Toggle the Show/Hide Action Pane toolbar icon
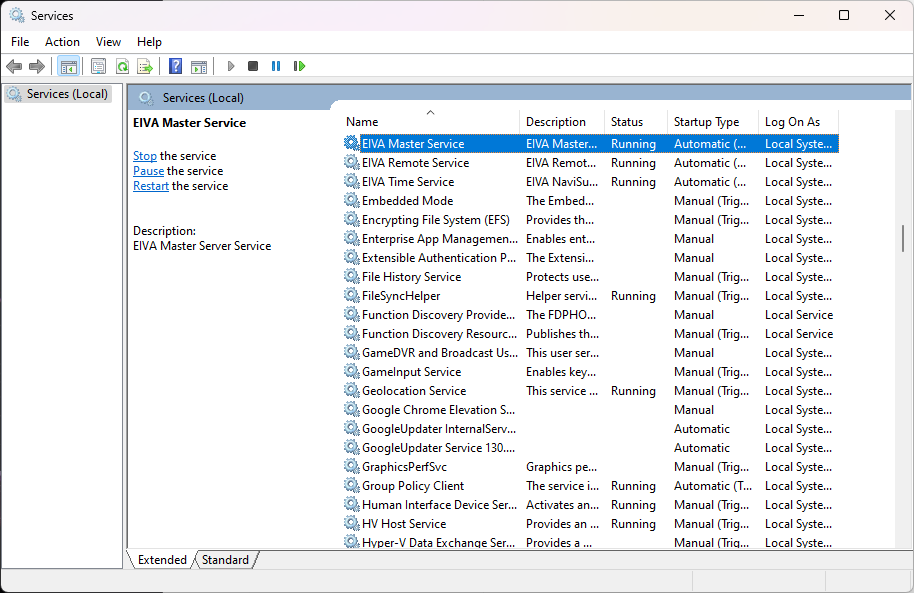This screenshot has height=593, width=914. click(x=199, y=66)
